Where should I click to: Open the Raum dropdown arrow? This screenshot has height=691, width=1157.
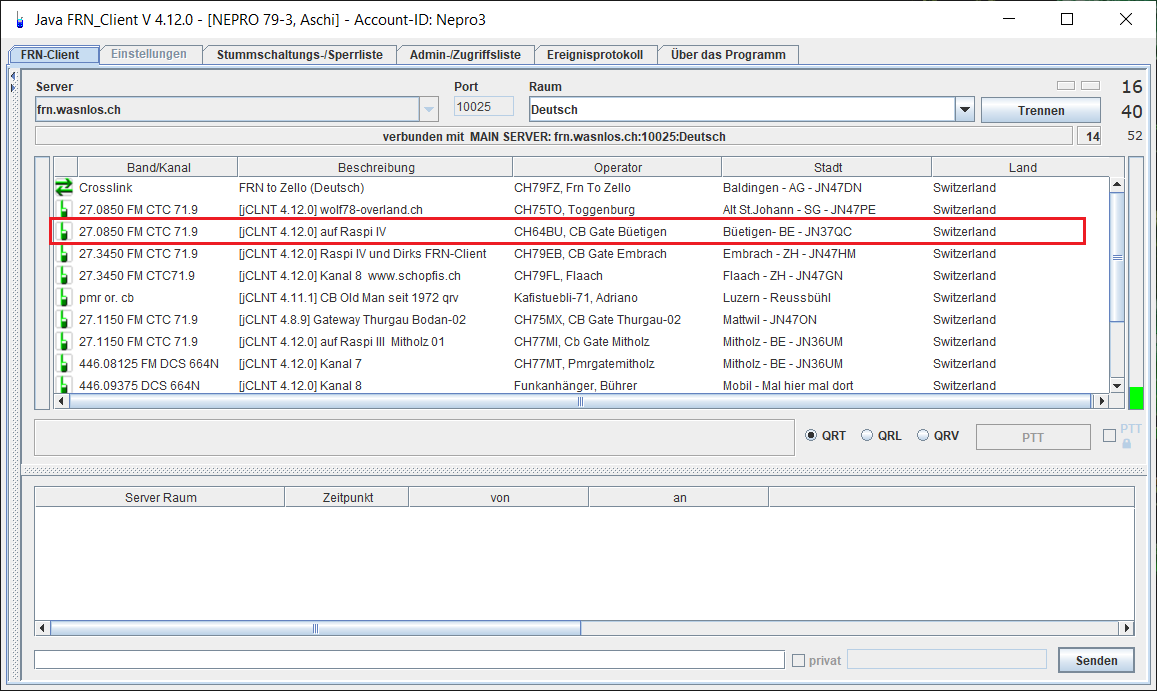[964, 110]
